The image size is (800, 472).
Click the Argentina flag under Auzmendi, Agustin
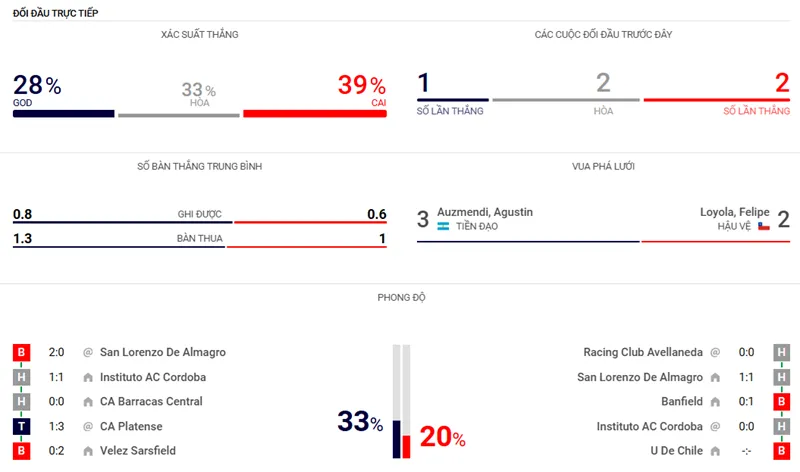point(444,227)
